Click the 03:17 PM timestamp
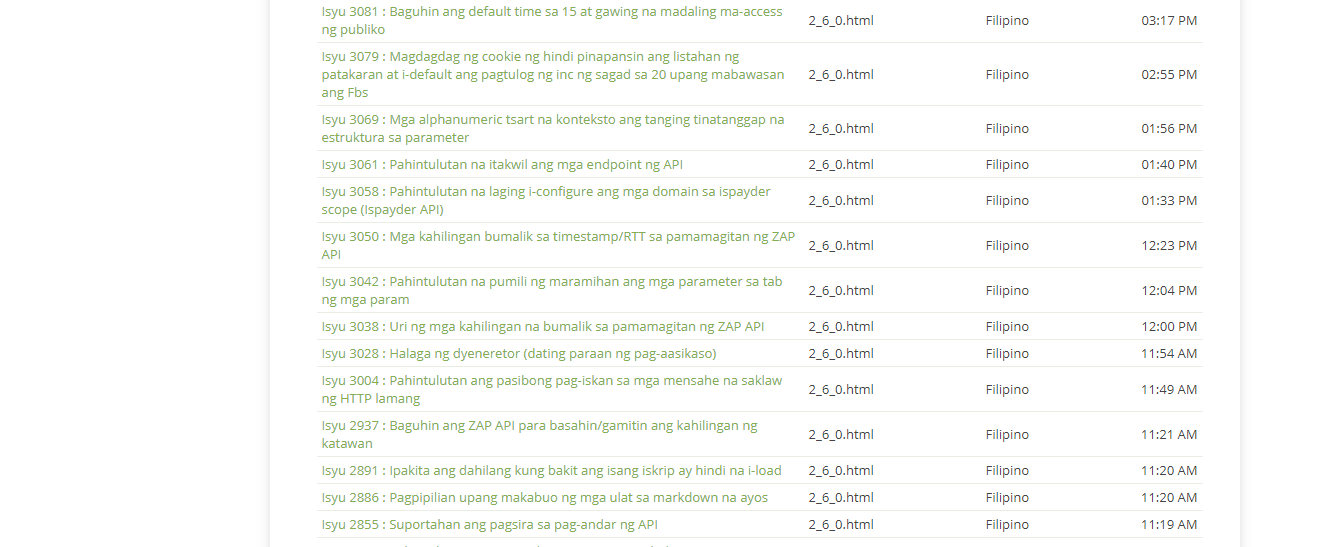The width and height of the screenshot is (1323, 547). [1169, 20]
